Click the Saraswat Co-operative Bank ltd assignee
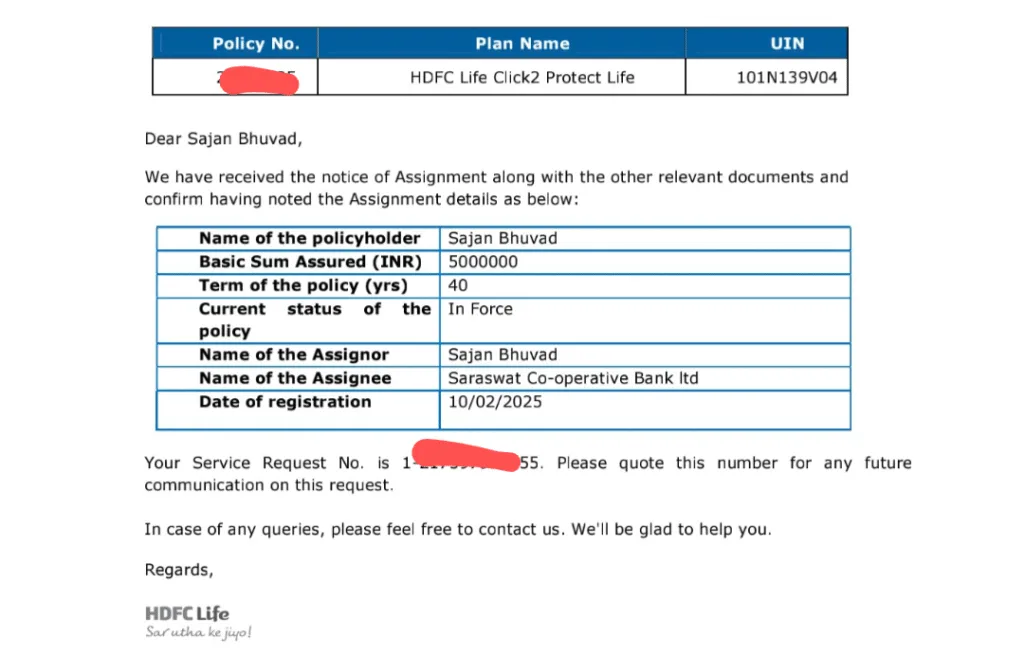 pos(573,378)
